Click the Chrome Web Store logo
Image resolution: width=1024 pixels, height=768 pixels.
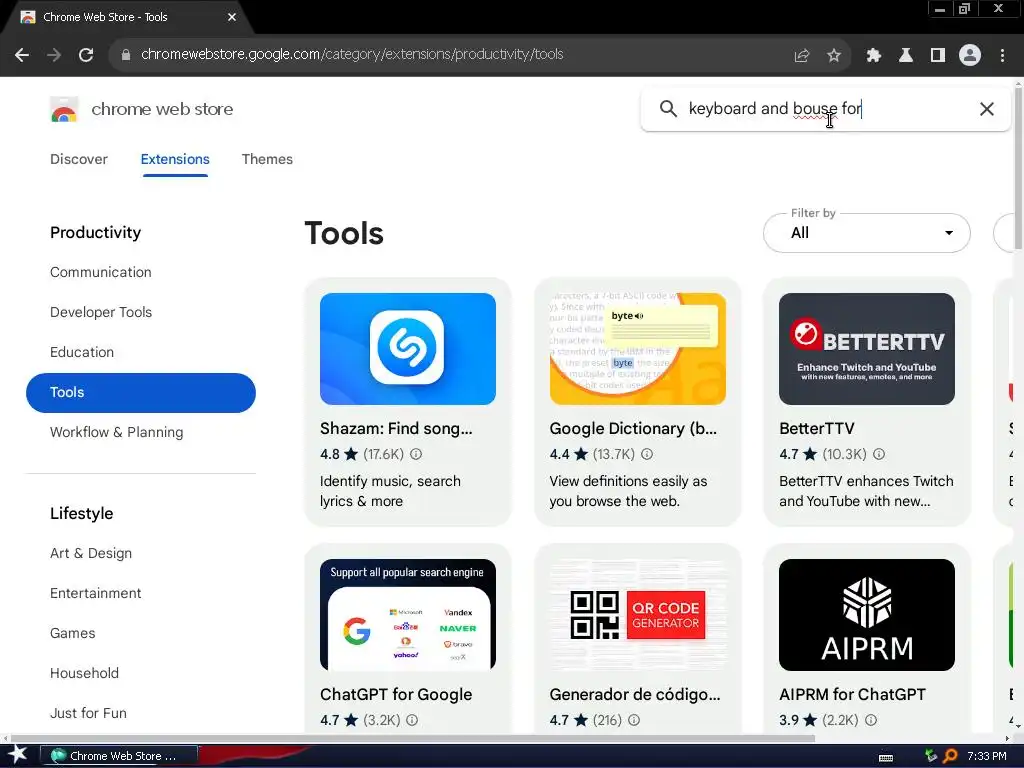[64, 110]
